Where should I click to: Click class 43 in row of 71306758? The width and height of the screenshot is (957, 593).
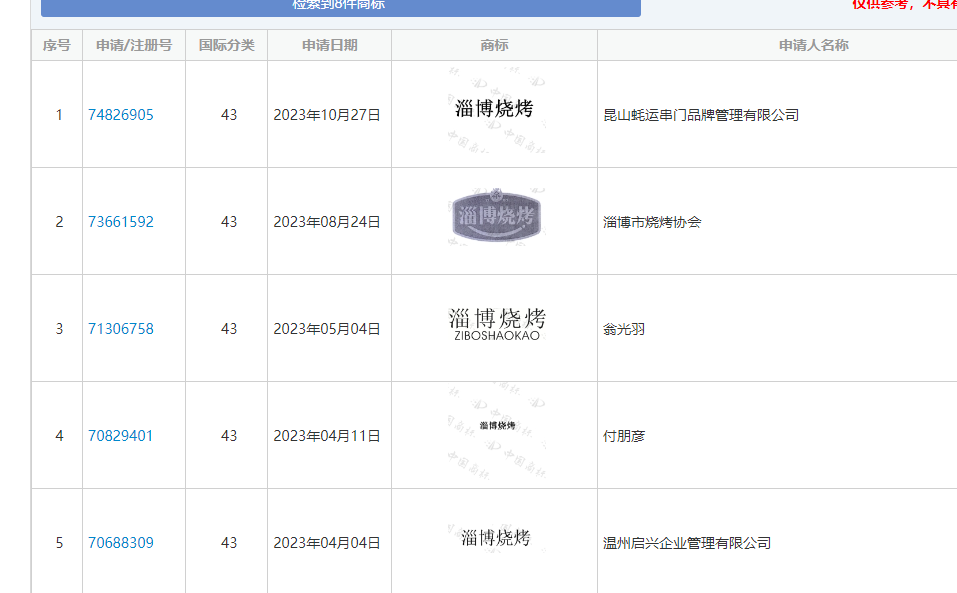[229, 329]
